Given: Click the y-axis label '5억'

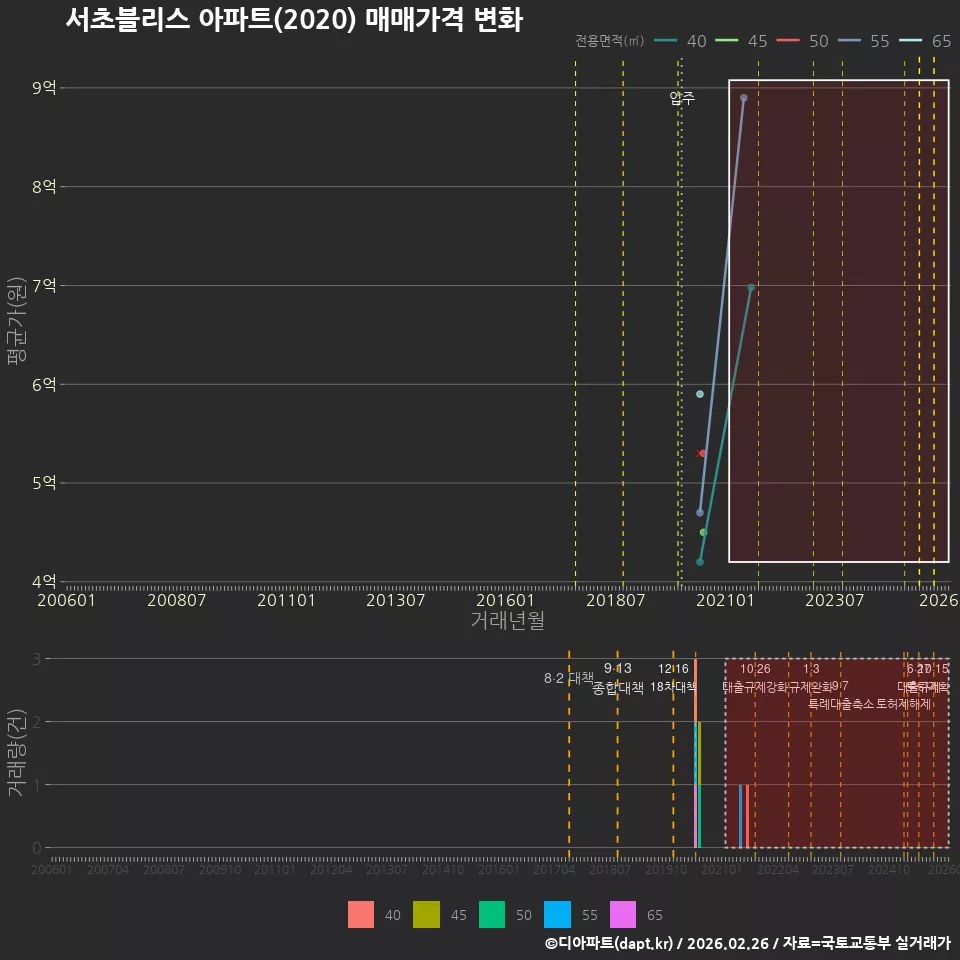Looking at the screenshot, I should 44,482.
